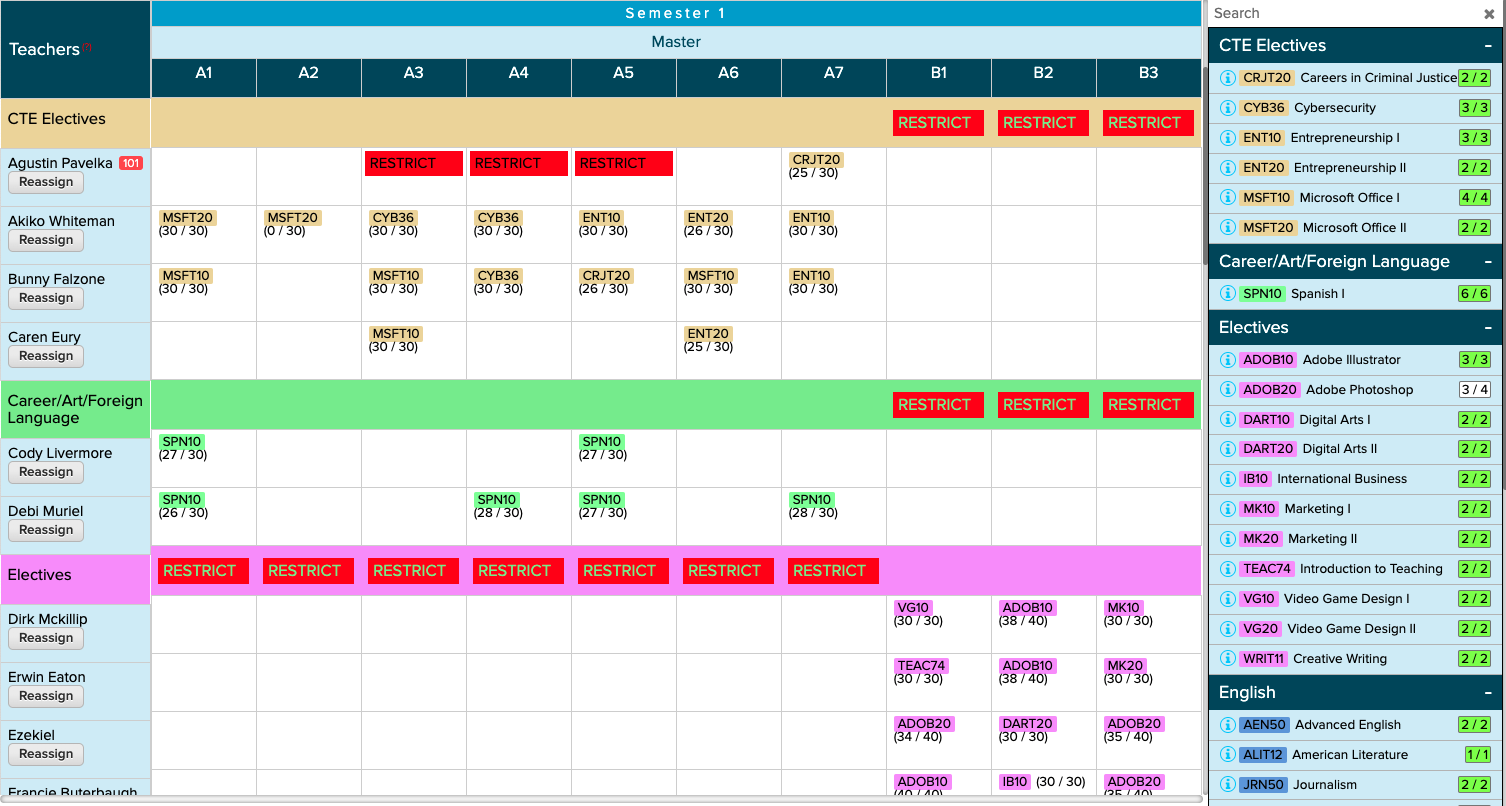Click the info icon for AEN50 Advanced English

coord(1227,724)
